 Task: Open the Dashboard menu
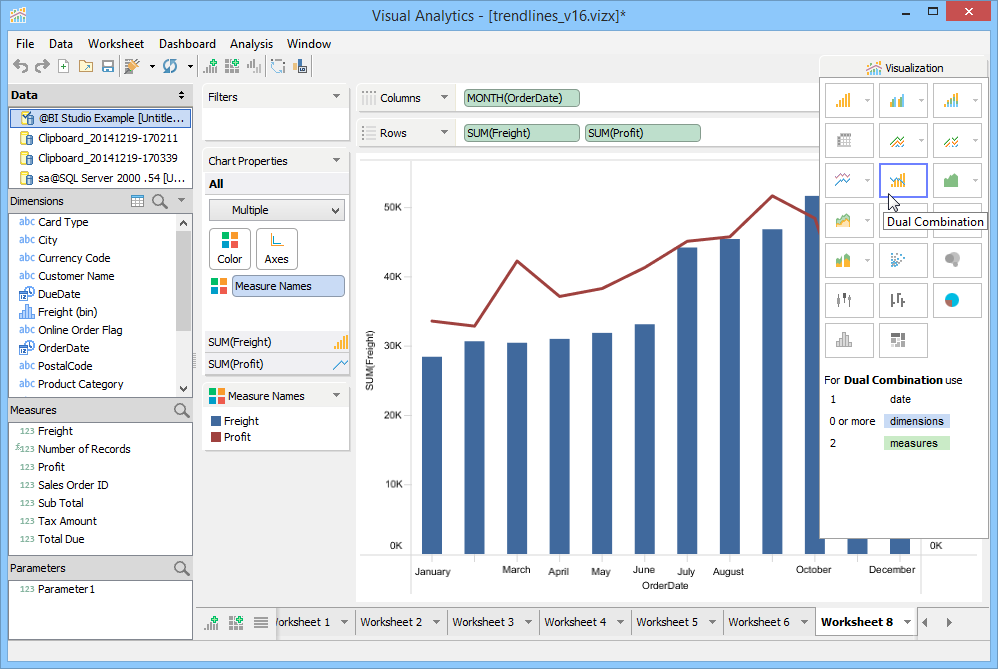[x=187, y=44]
